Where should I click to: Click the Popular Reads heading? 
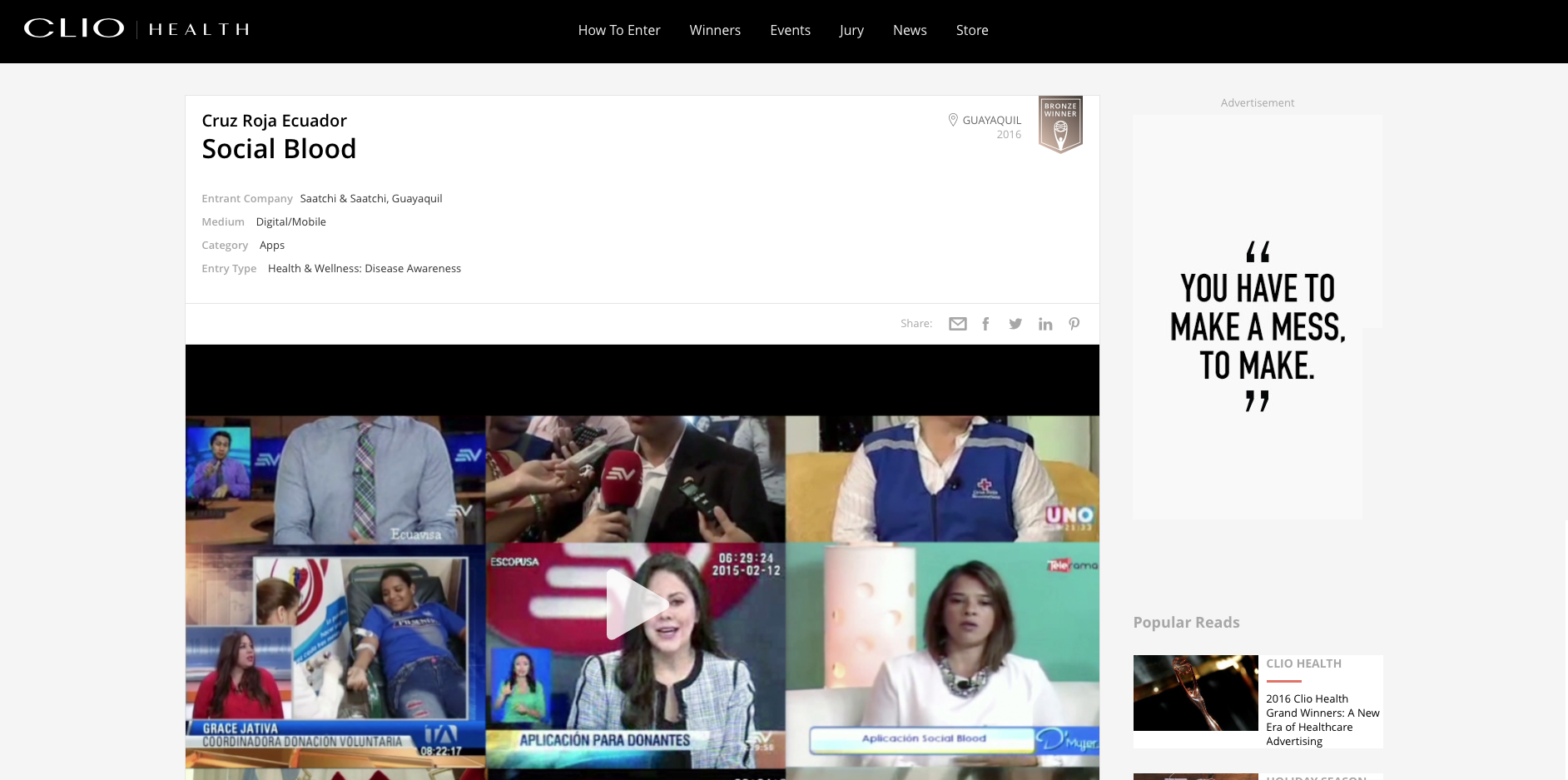1186,623
